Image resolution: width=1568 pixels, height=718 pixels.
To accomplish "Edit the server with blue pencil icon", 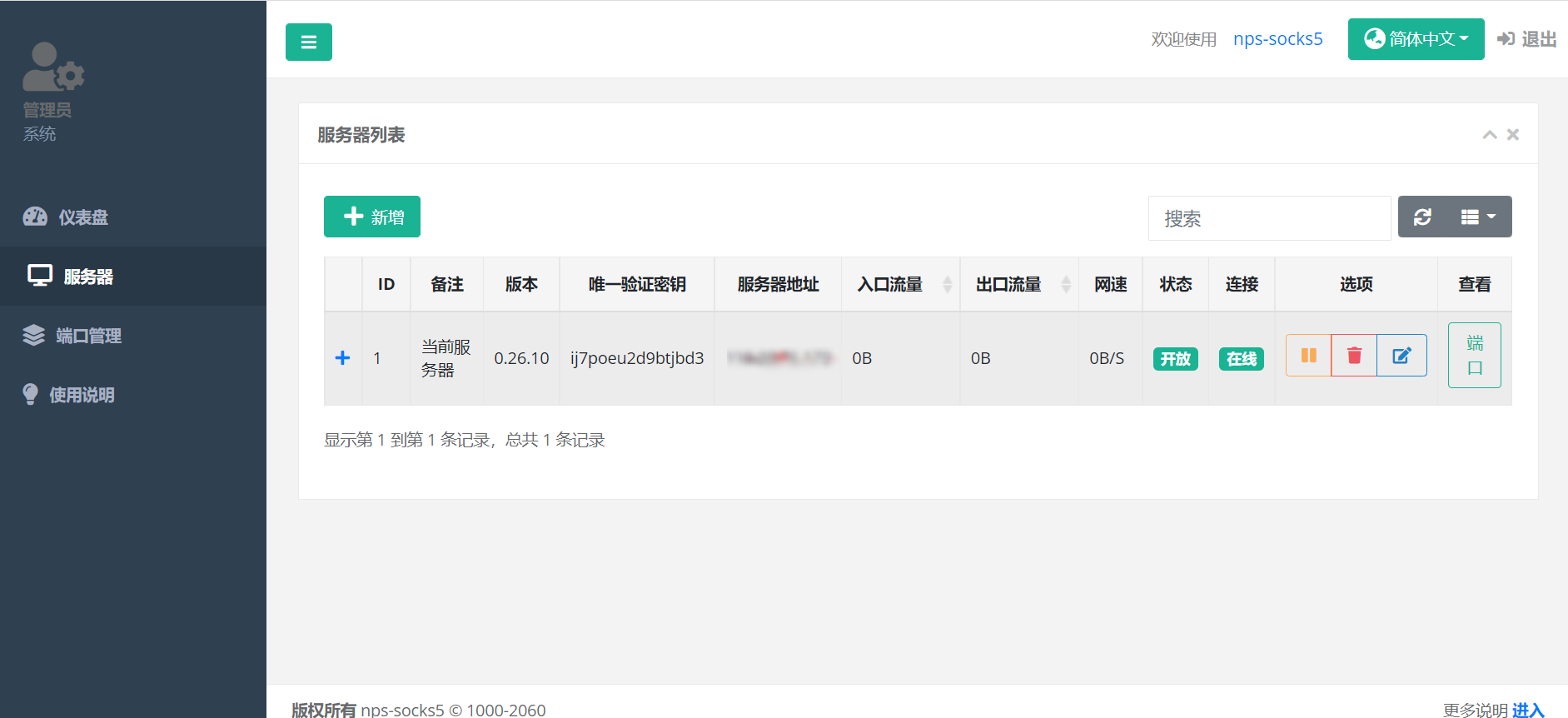I will coord(1401,356).
